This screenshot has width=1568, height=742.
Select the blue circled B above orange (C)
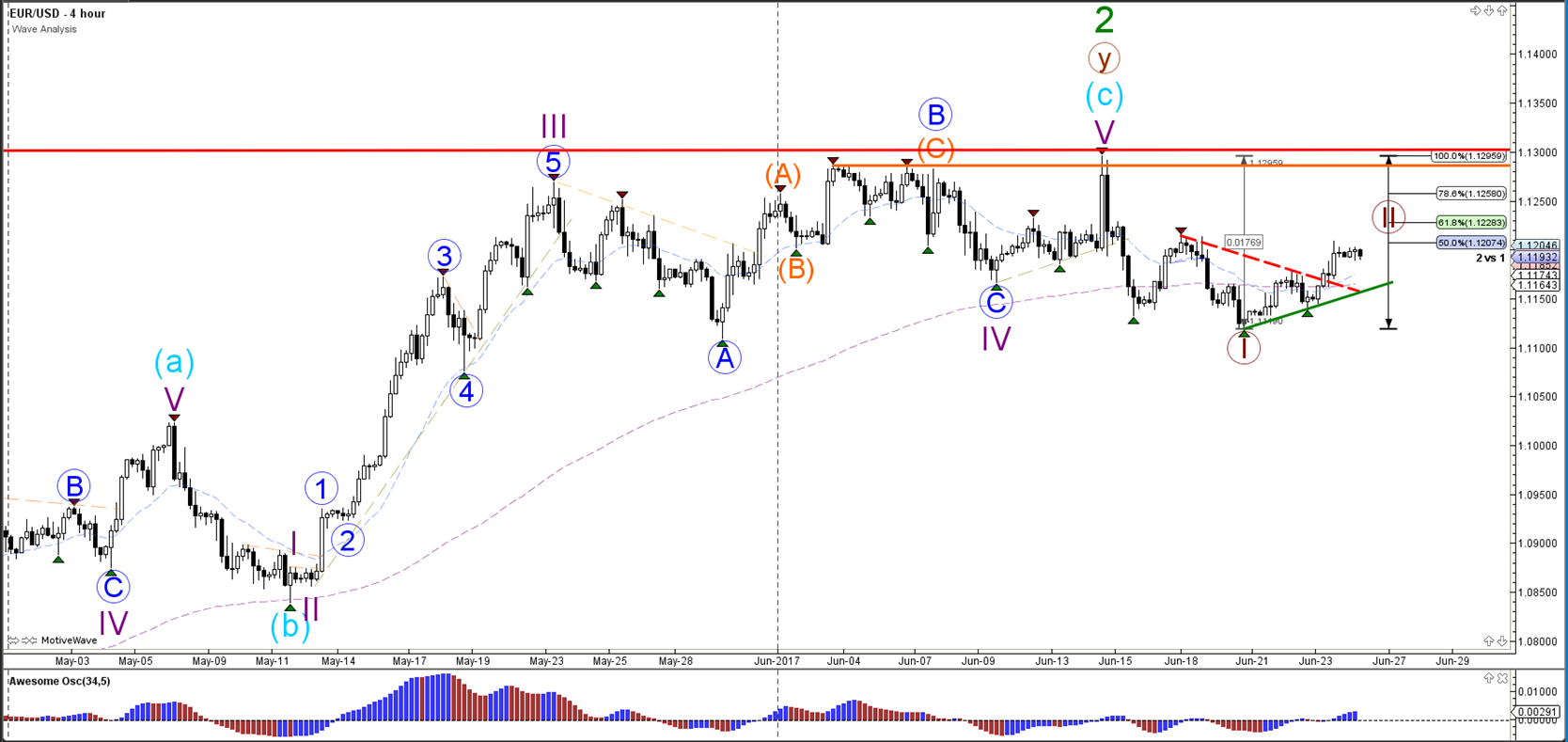pyautogui.click(x=935, y=115)
